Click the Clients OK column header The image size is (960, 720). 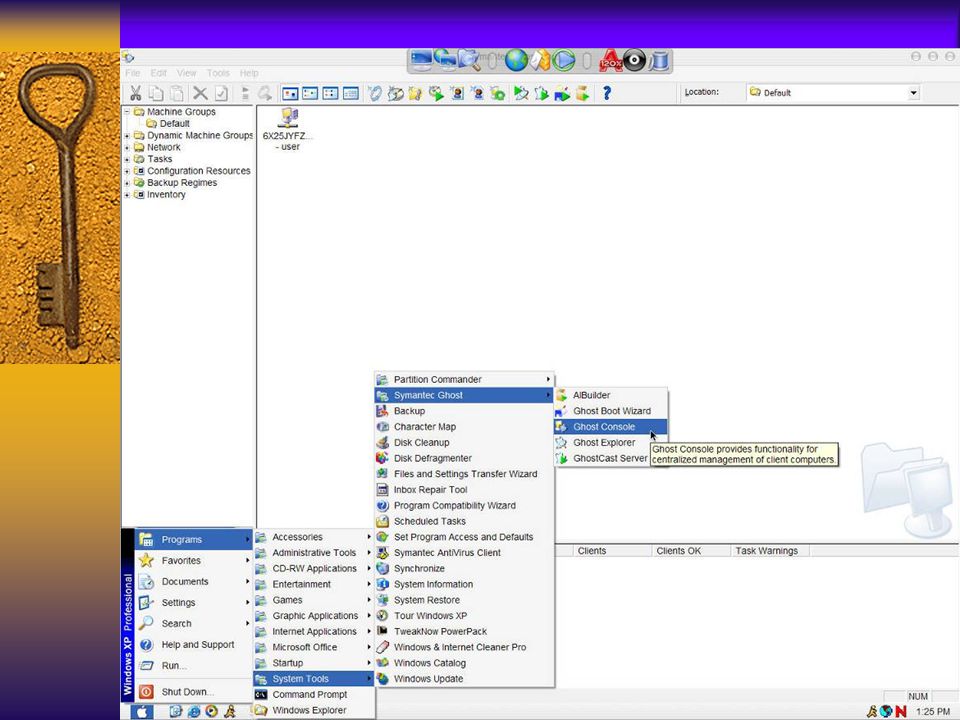tap(691, 551)
